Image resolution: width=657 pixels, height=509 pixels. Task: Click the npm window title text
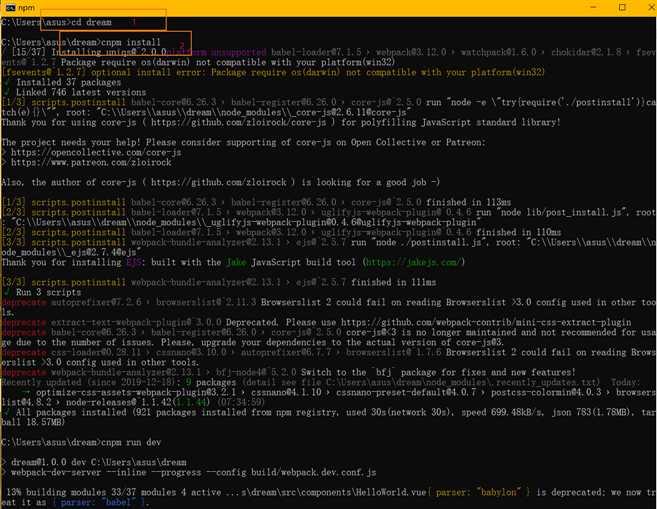[27, 8]
